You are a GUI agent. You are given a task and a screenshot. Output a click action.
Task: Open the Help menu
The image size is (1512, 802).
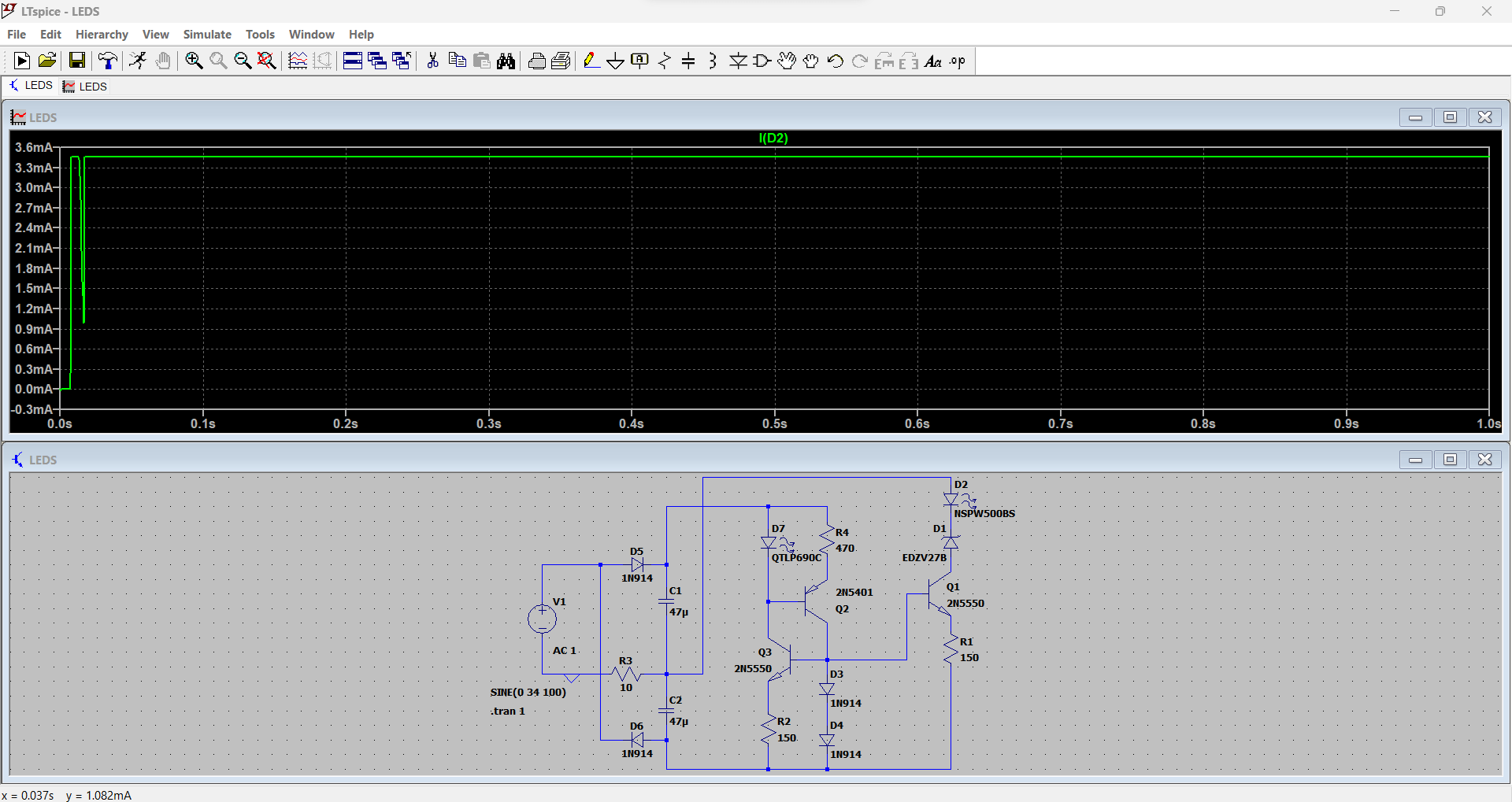coord(361,35)
